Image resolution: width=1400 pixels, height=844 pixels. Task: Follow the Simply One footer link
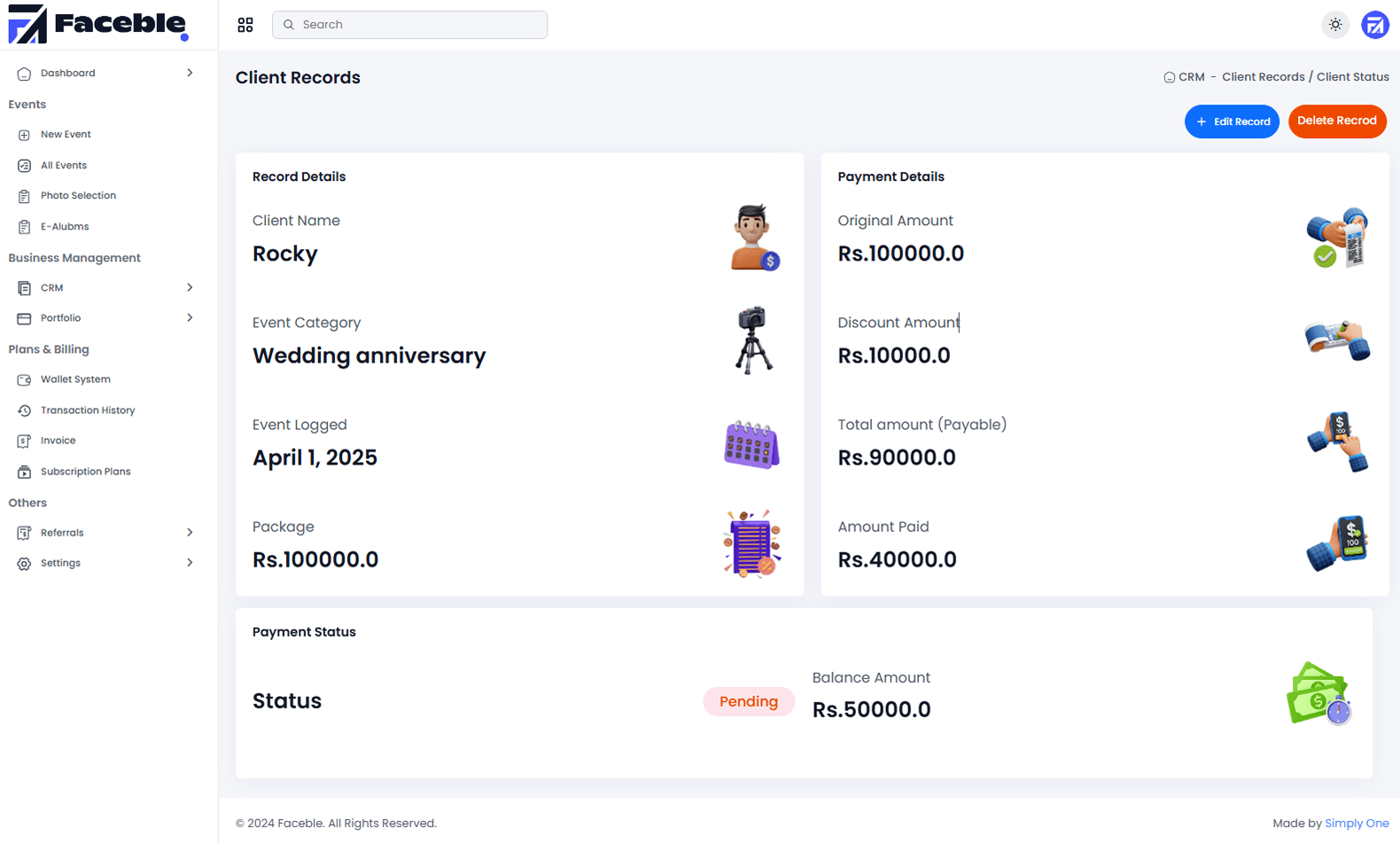1356,824
